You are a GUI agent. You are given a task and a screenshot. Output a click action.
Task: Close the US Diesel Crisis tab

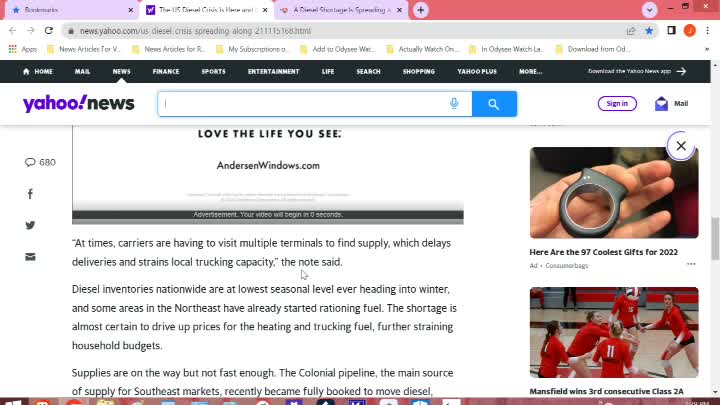click(265, 10)
